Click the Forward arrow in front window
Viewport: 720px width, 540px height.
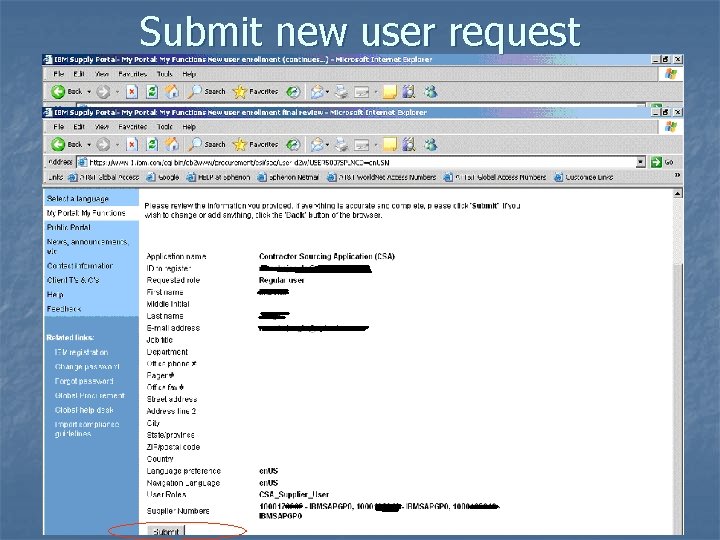104,145
